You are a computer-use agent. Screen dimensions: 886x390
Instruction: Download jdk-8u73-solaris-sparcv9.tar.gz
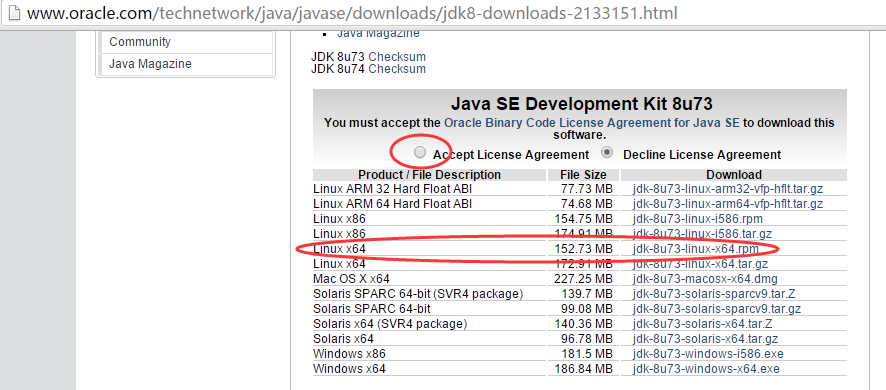[x=716, y=309]
